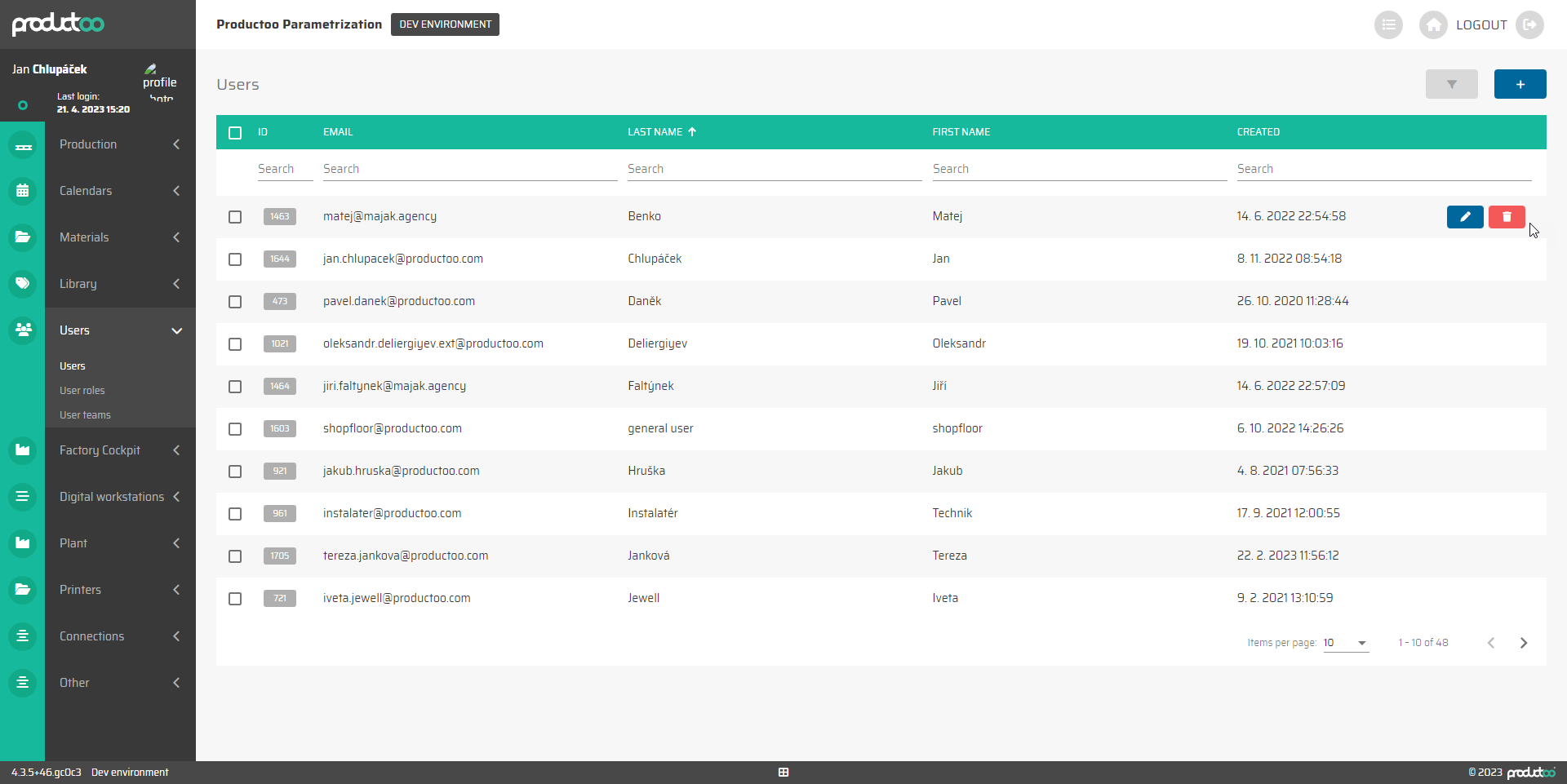Click the blue plus add user button

point(1520,84)
